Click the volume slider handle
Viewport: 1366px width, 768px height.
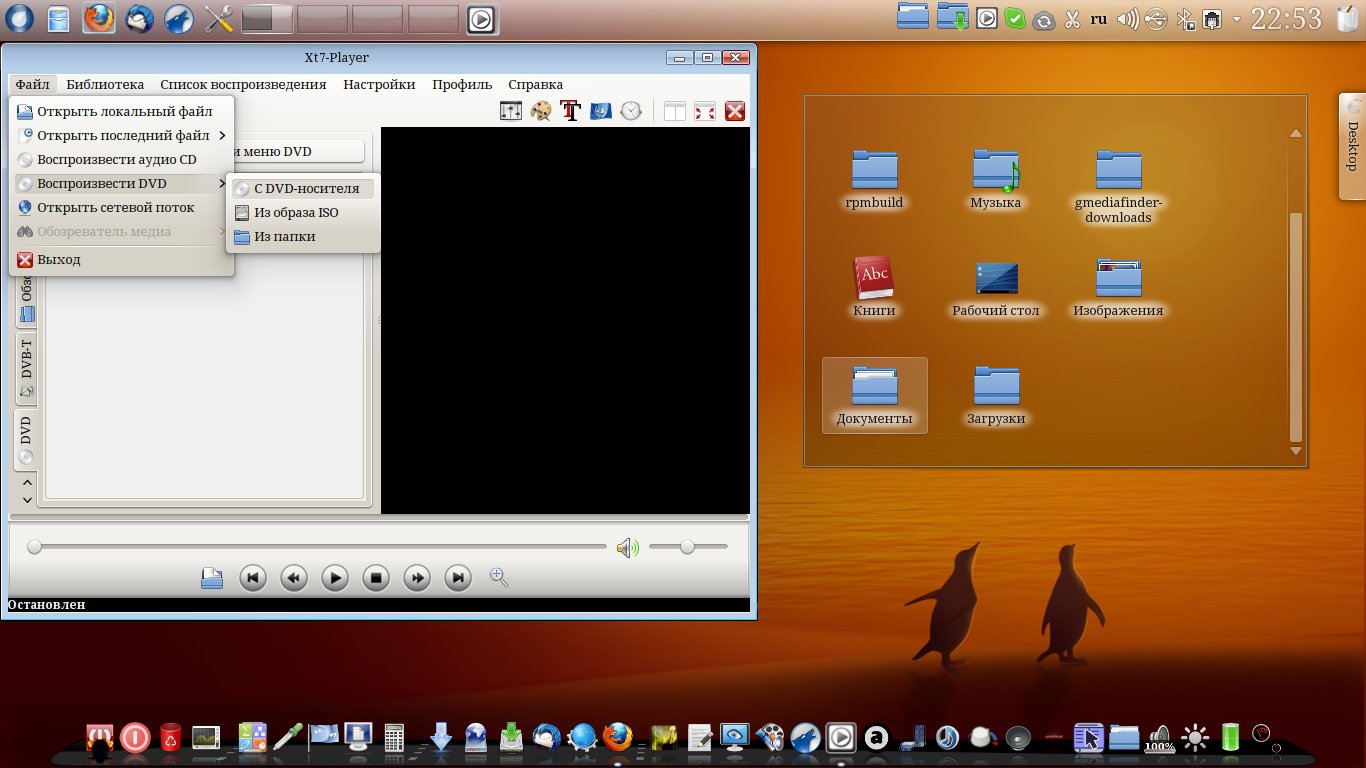[x=687, y=547]
